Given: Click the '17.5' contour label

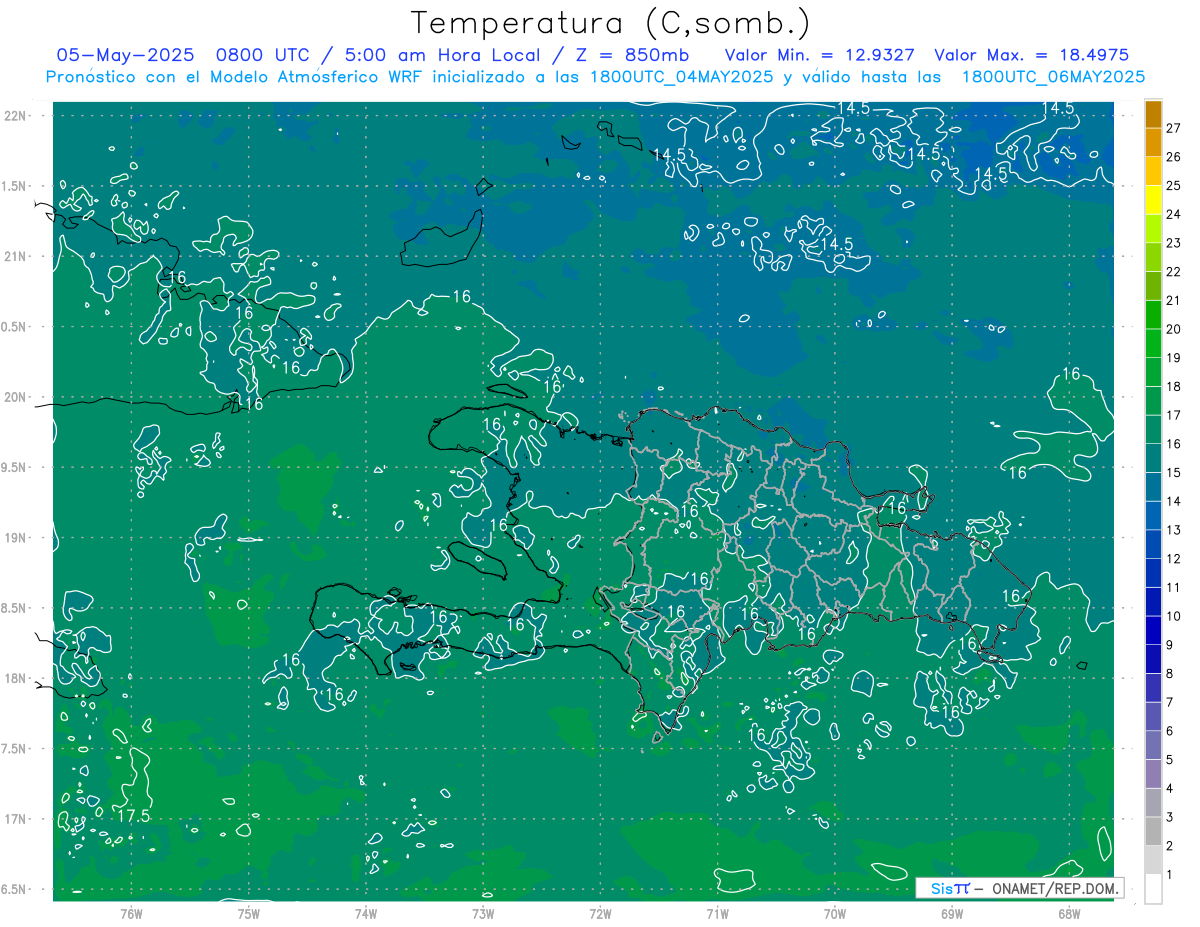Looking at the screenshot, I should (133, 816).
